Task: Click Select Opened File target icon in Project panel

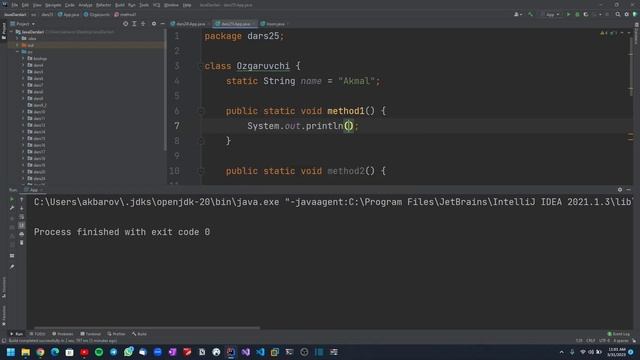Action: tap(125, 24)
